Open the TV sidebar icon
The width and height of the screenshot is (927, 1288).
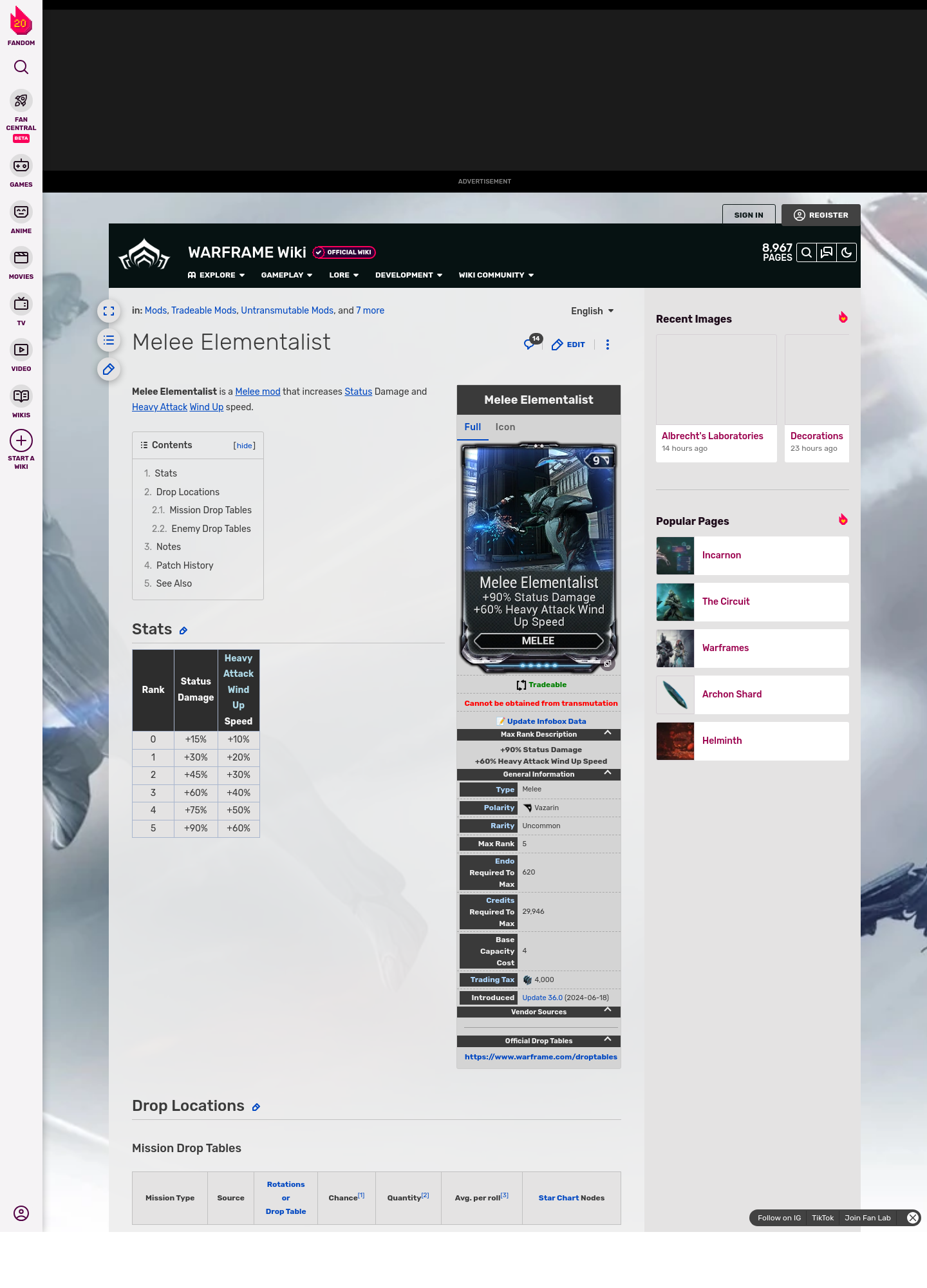tap(21, 304)
